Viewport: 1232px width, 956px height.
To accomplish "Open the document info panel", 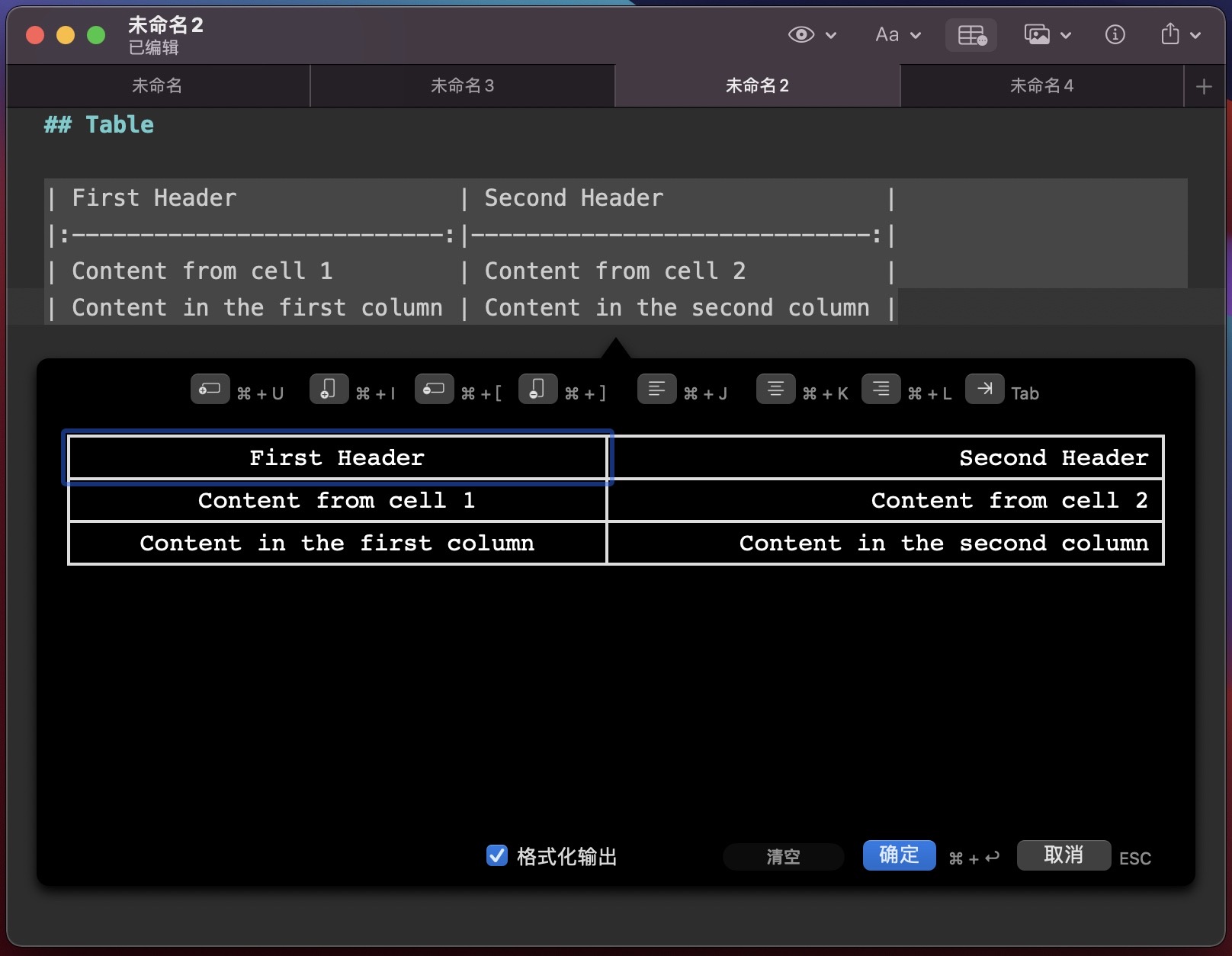I will click(x=1115, y=35).
